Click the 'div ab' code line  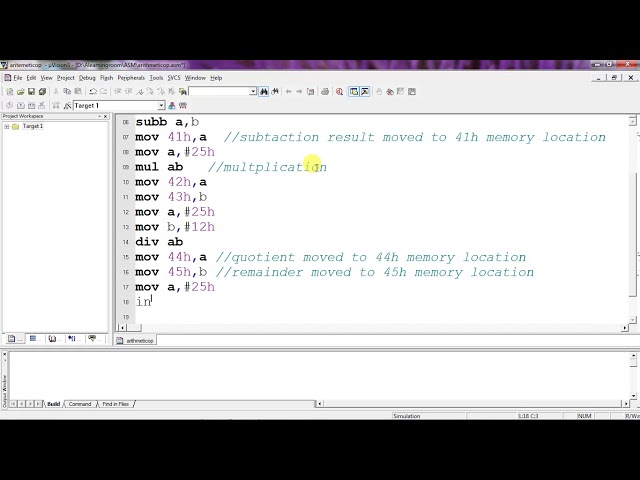tap(159, 242)
